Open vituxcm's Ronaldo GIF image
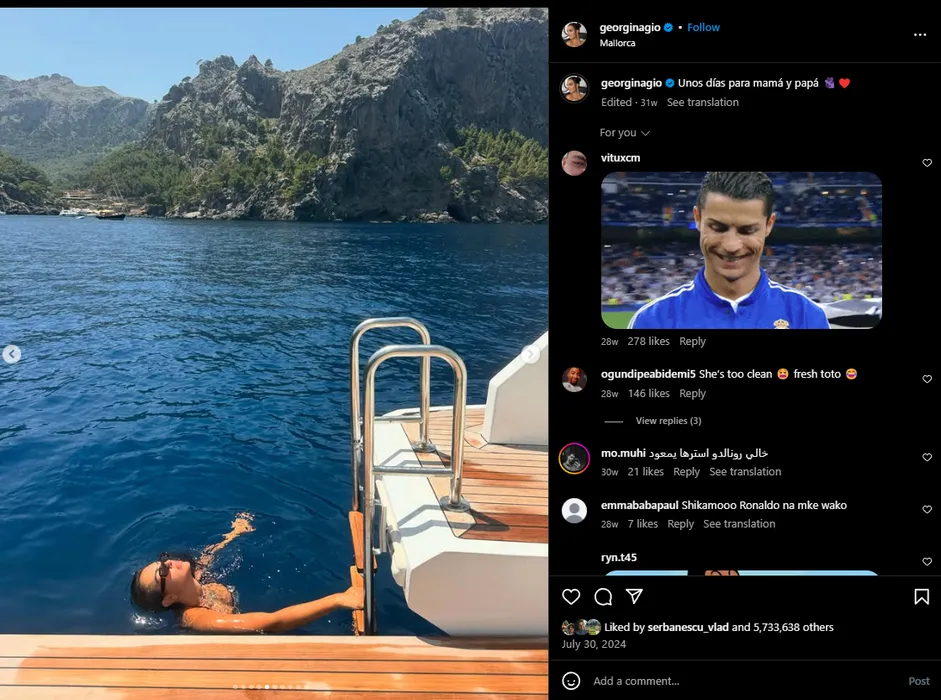This screenshot has width=941, height=700. 741,250
